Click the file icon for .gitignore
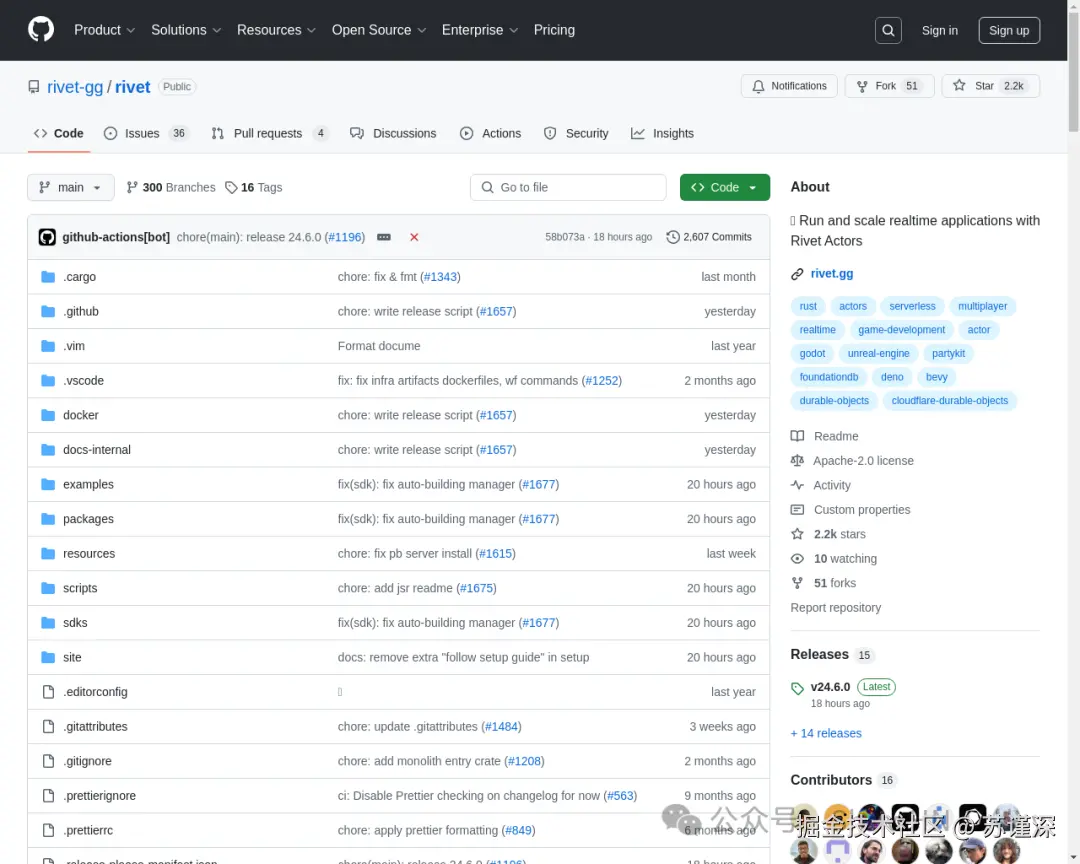Image resolution: width=1080 pixels, height=864 pixels. pyautogui.click(x=48, y=761)
